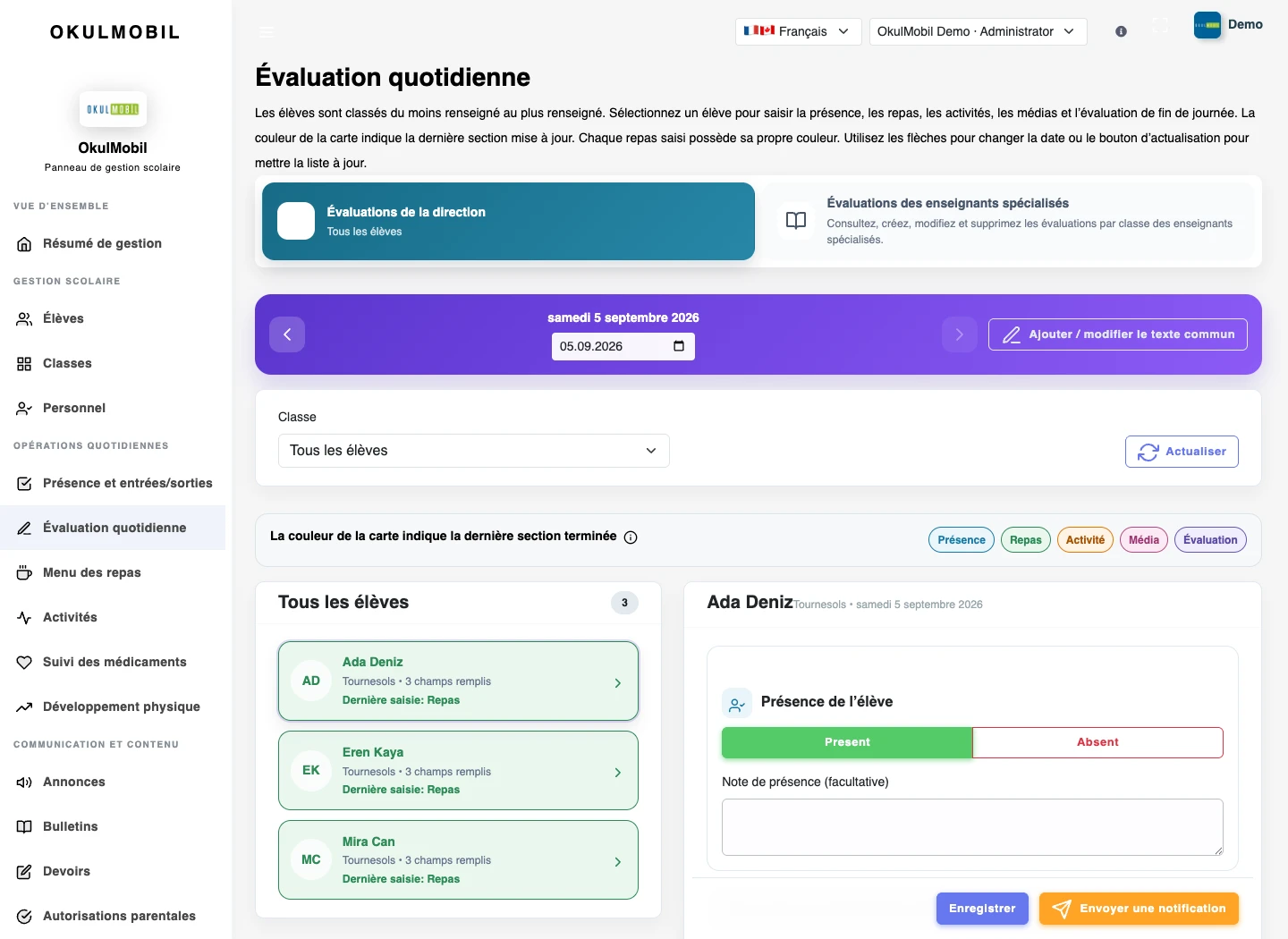Open Présence et entrées/sorties
Image resolution: width=1288 pixels, height=939 pixels.
(113, 483)
